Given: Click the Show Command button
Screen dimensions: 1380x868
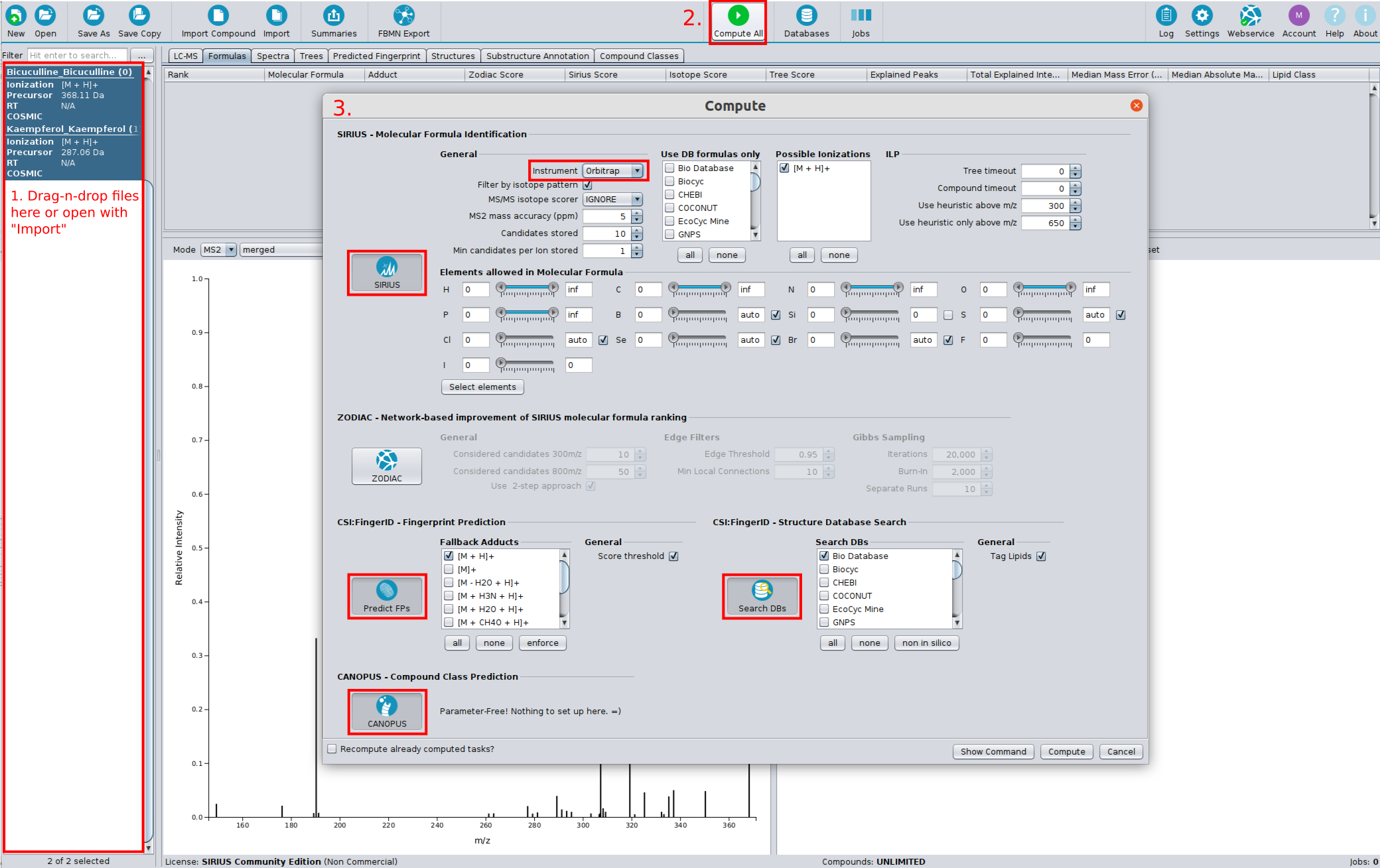Looking at the screenshot, I should pyautogui.click(x=993, y=751).
